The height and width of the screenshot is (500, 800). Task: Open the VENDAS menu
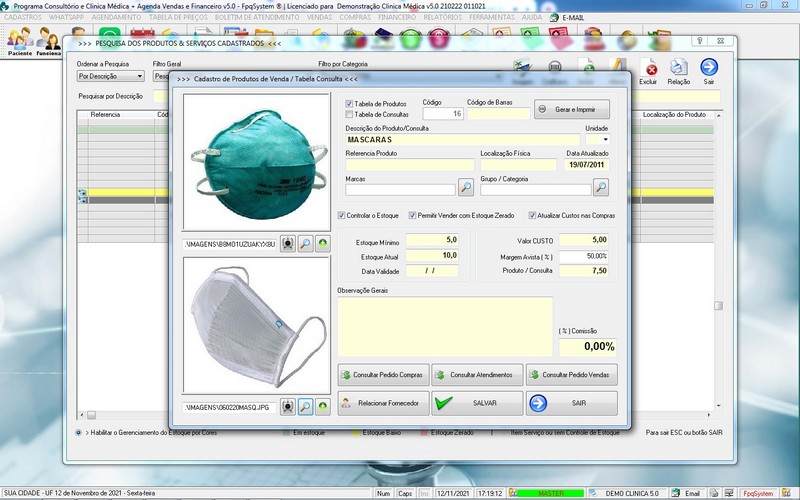(319, 17)
